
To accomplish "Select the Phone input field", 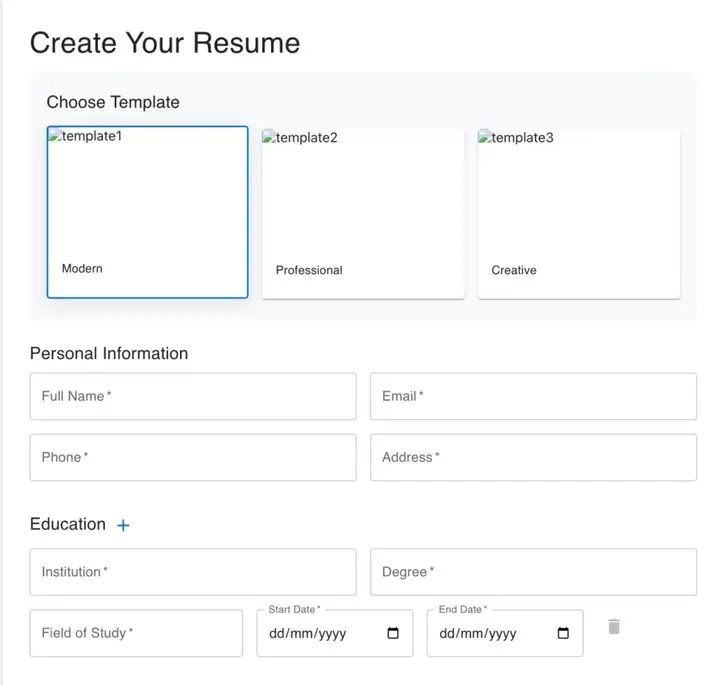I will [x=193, y=457].
